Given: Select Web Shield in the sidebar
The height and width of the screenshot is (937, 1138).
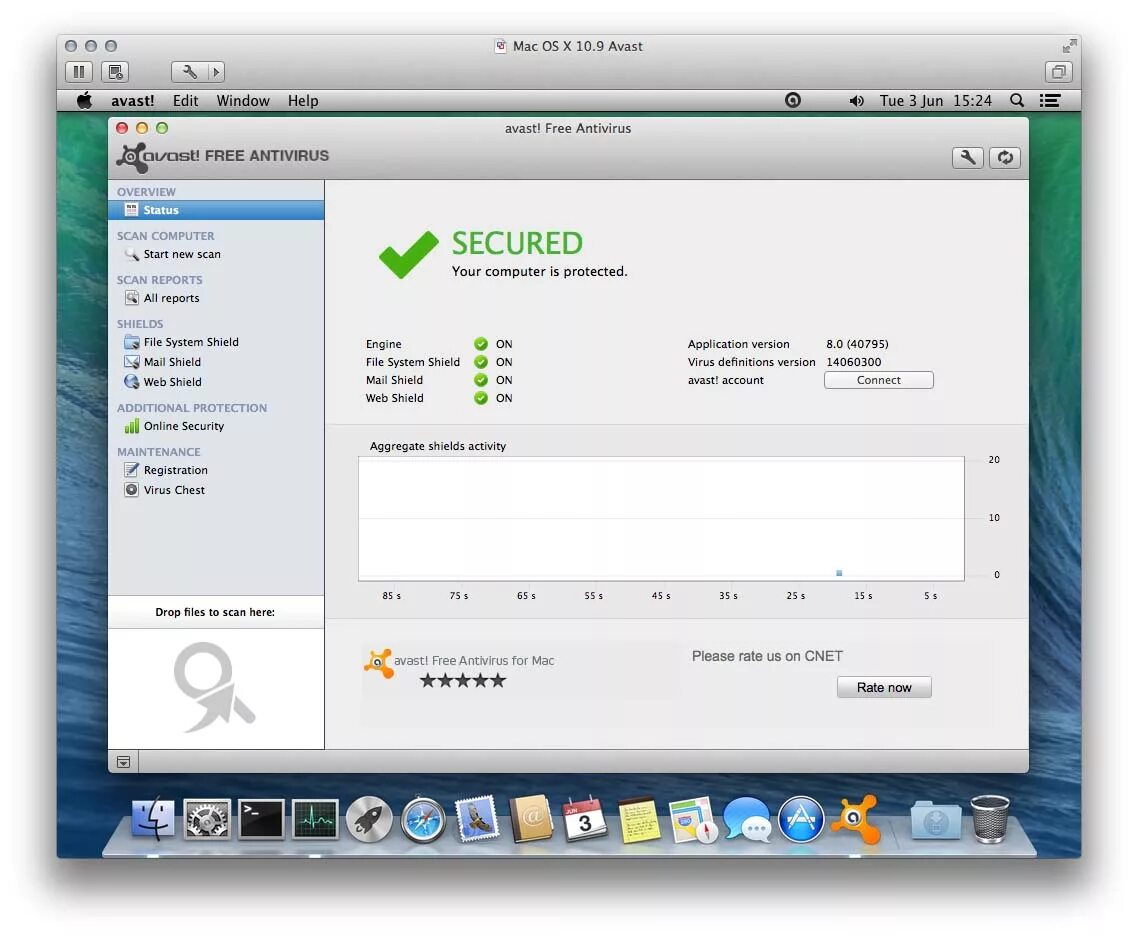Looking at the screenshot, I should (173, 382).
